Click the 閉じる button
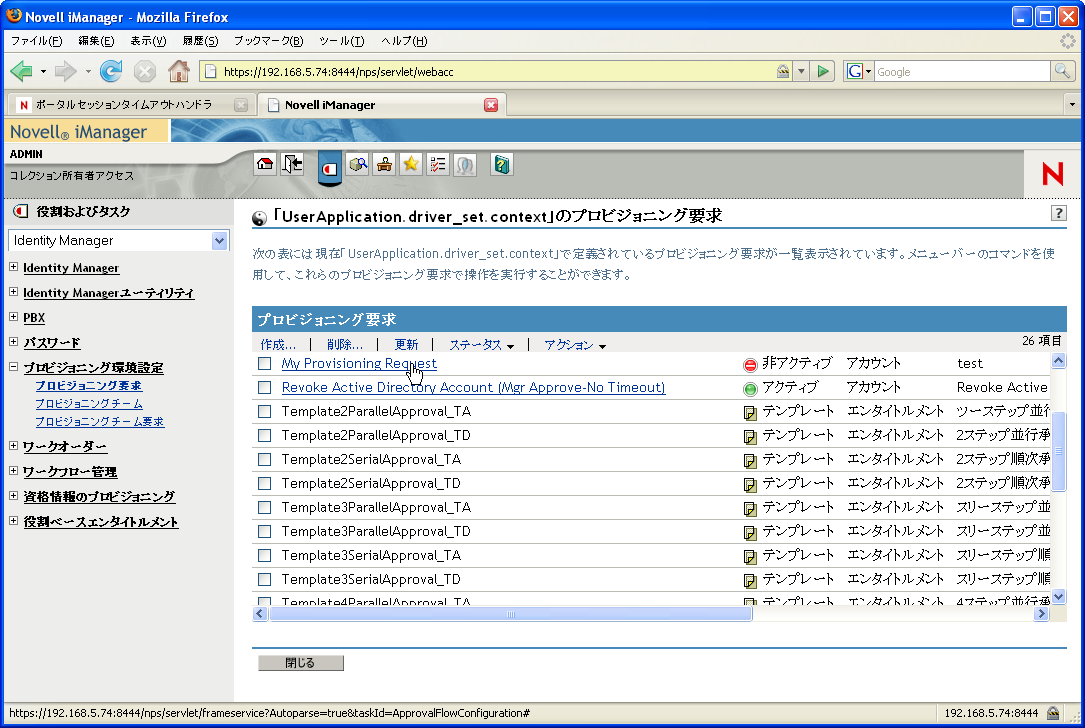The width and height of the screenshot is (1085, 728). pos(300,663)
